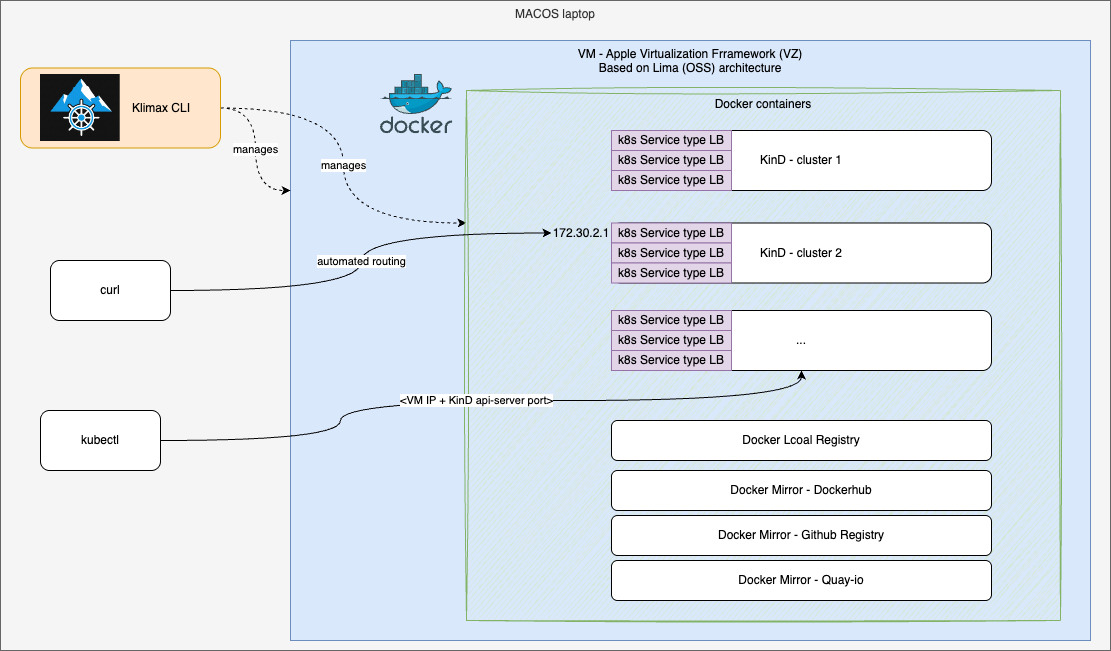Select the Docker Mirror - Quay-io box

click(x=801, y=580)
